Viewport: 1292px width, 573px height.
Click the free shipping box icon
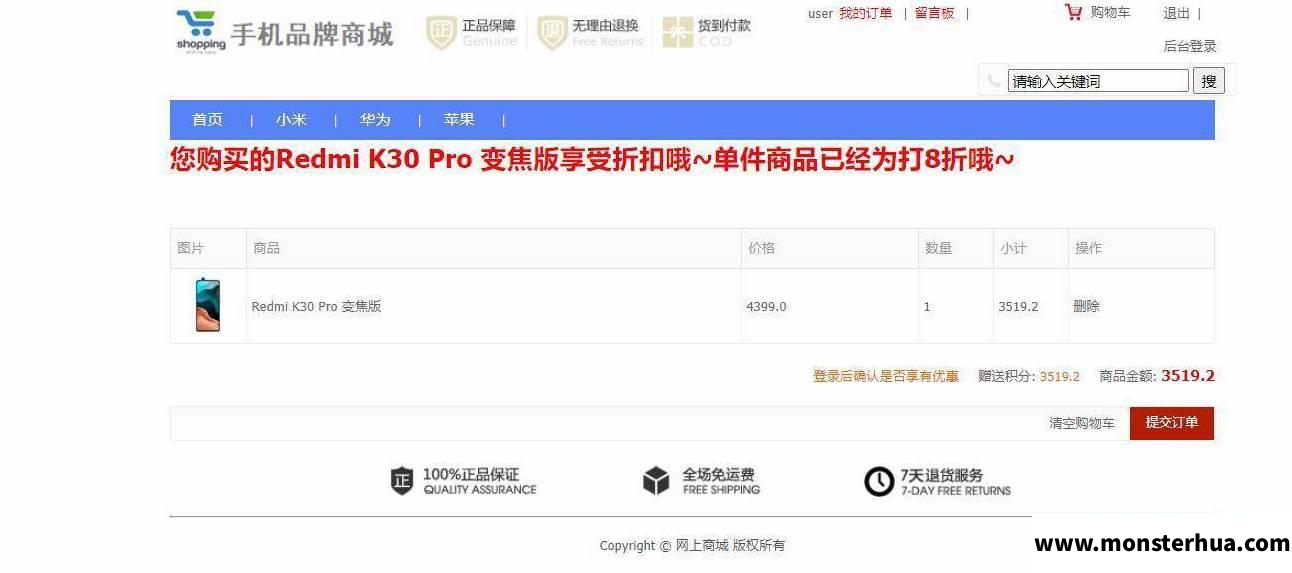pos(656,481)
